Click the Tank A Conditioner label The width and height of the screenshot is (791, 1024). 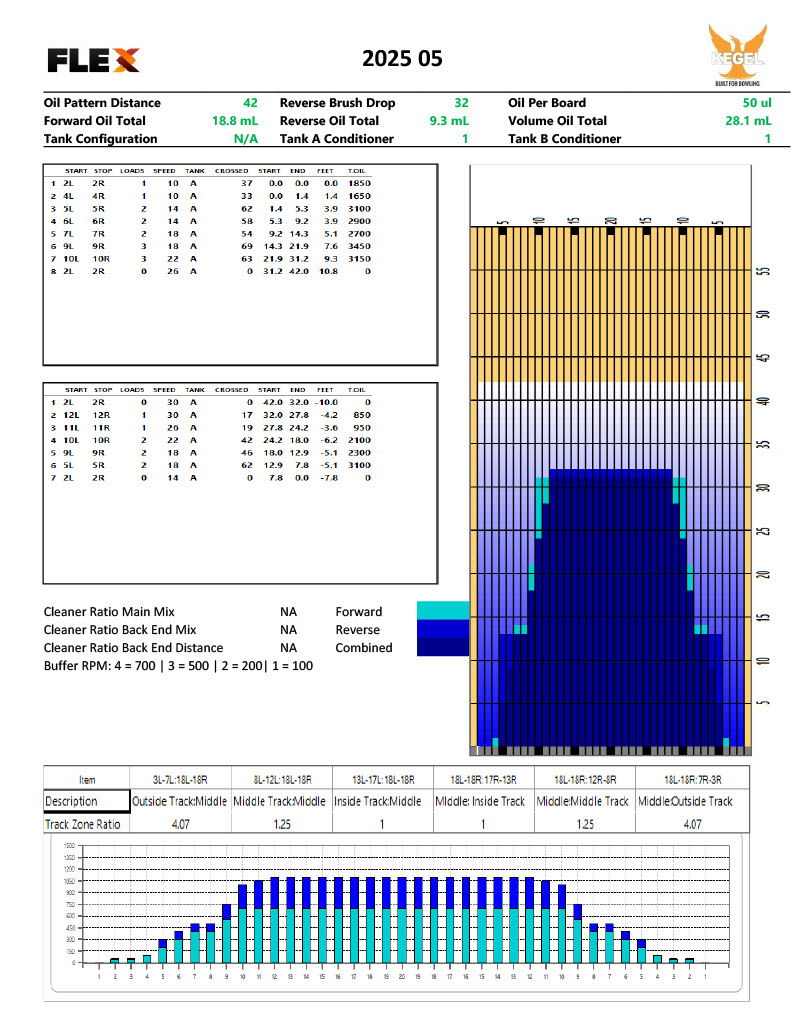(336, 138)
